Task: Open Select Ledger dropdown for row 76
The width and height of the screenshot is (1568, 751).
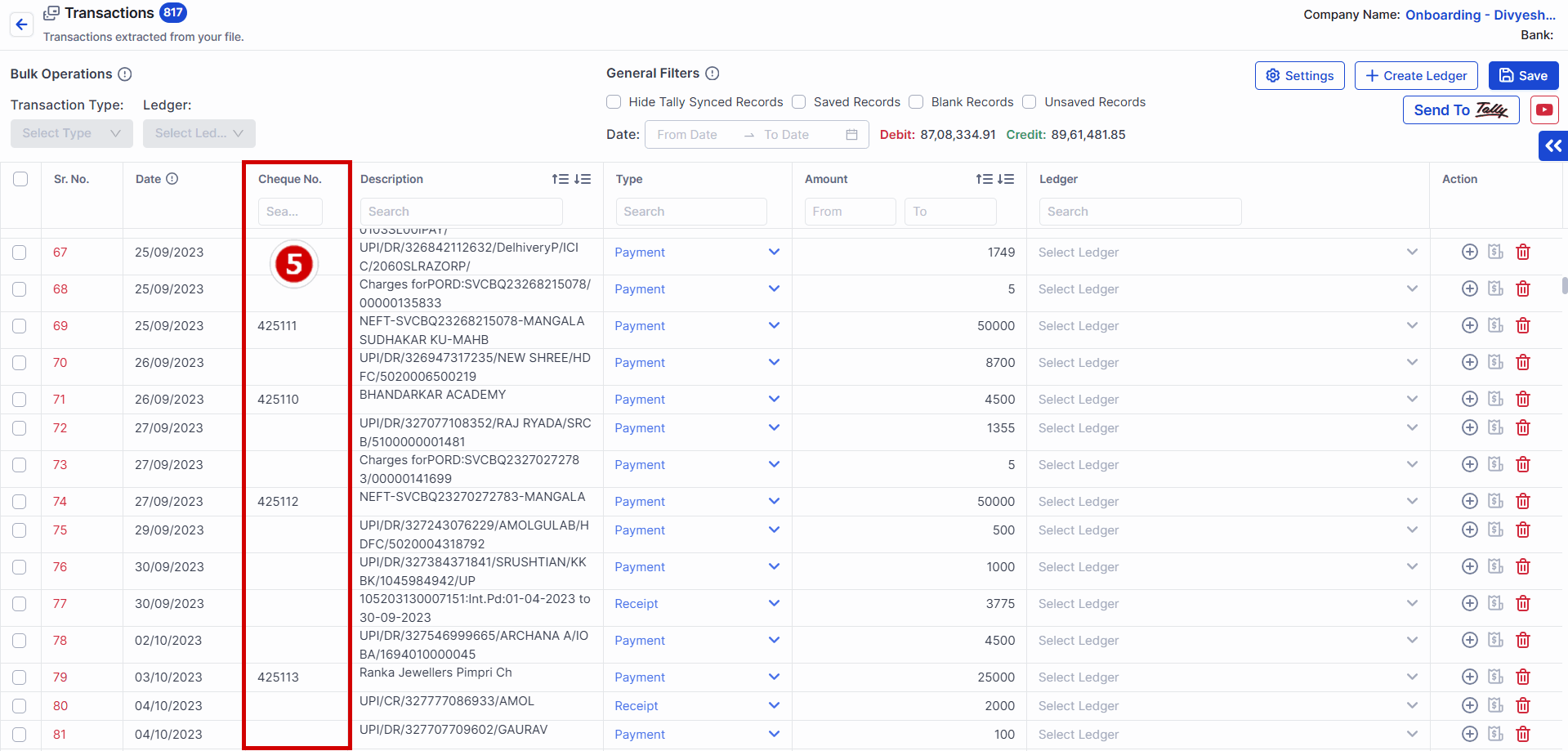Action: (1228, 567)
